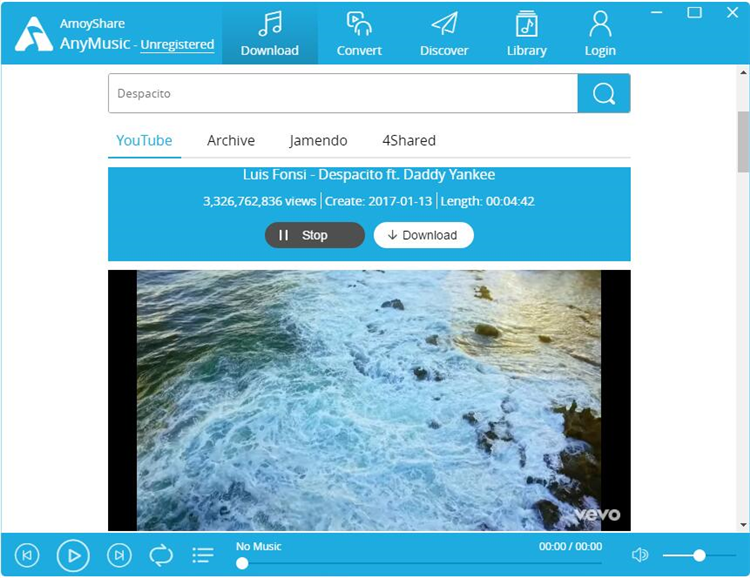This screenshot has width=750, height=578.
Task: Click the No Music label
Action: [x=259, y=546]
